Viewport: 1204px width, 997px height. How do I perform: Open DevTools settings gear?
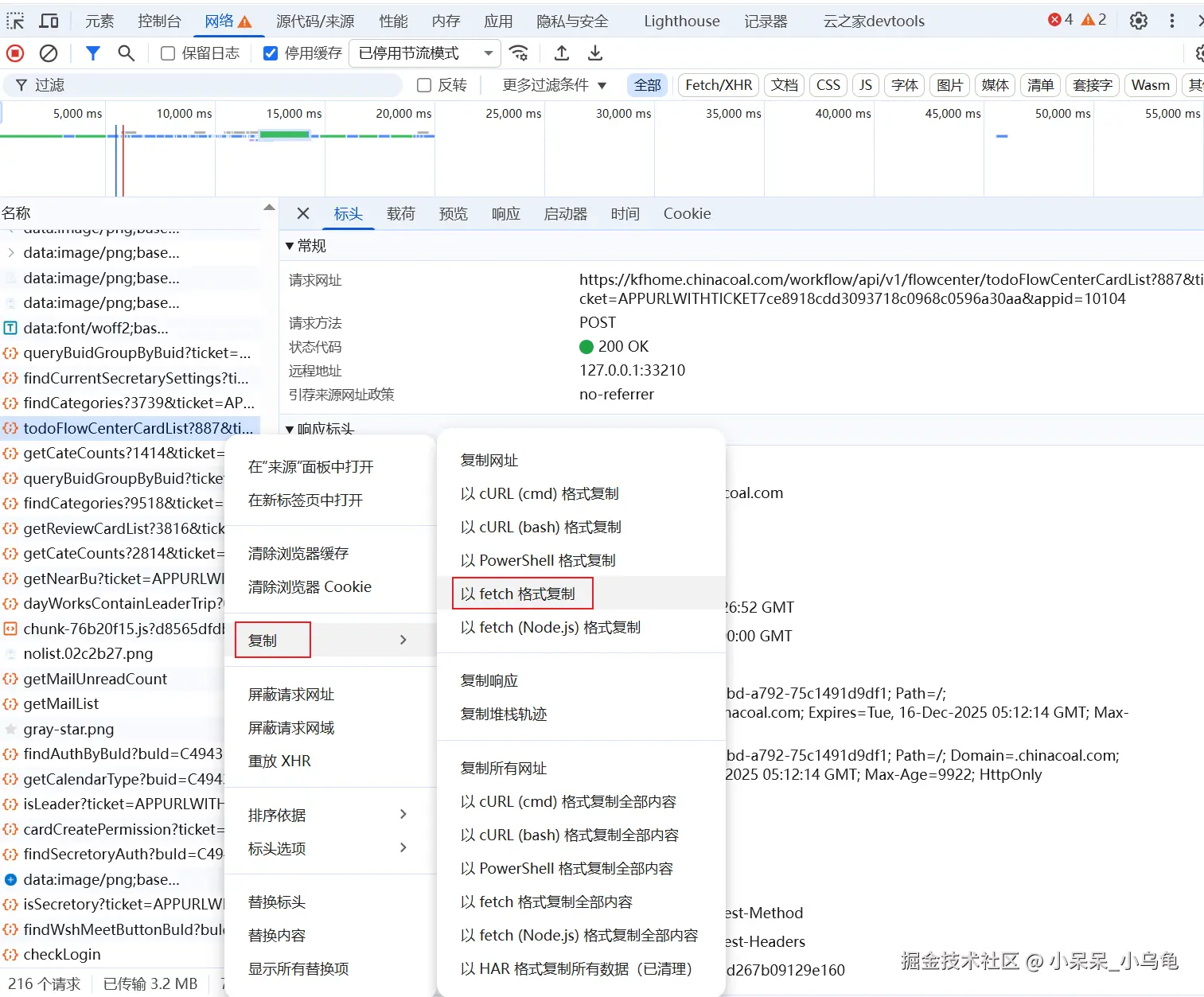pyautogui.click(x=1139, y=21)
